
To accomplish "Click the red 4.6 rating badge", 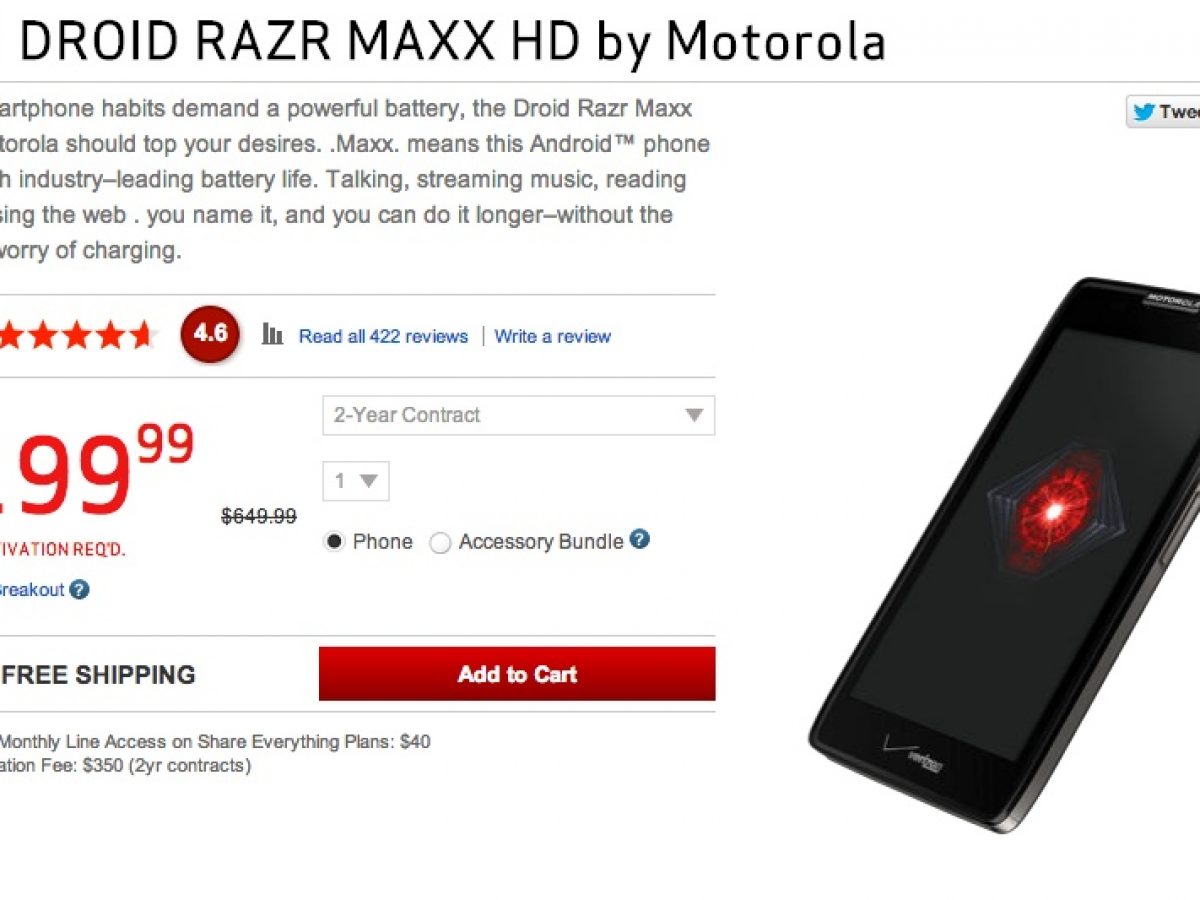I will point(210,335).
